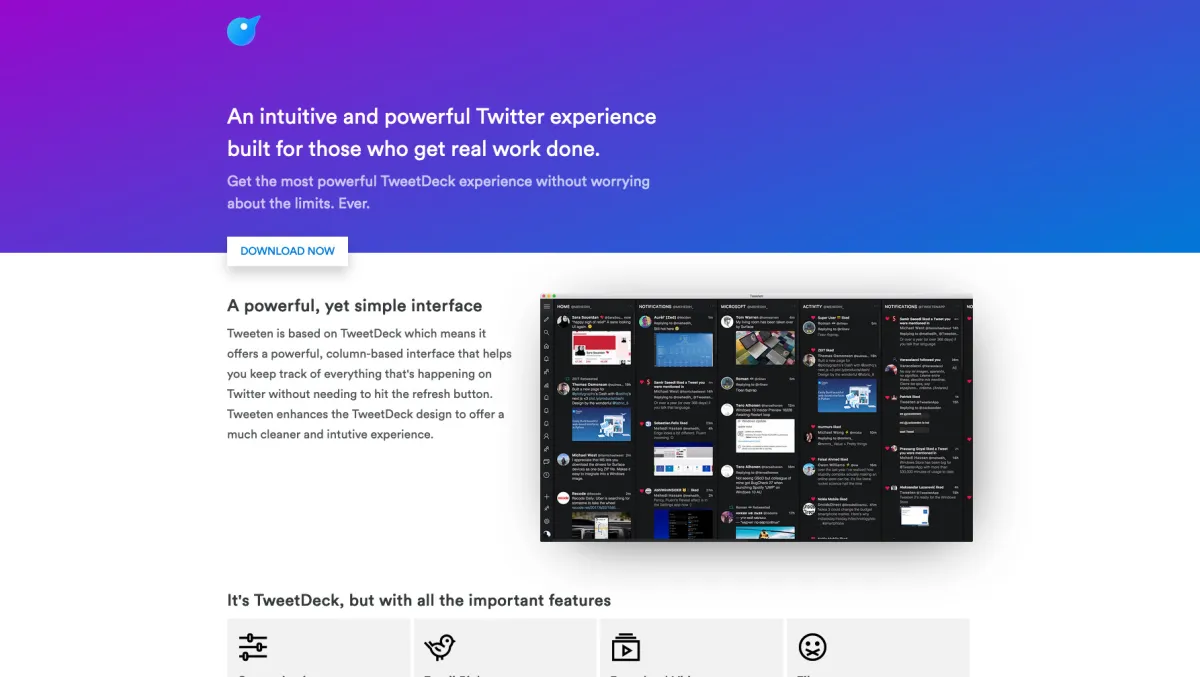Image resolution: width=1200 pixels, height=677 pixels.
Task: Click the heading 'It's TweetDeck, but with all the important features'
Action: pyautogui.click(x=419, y=601)
